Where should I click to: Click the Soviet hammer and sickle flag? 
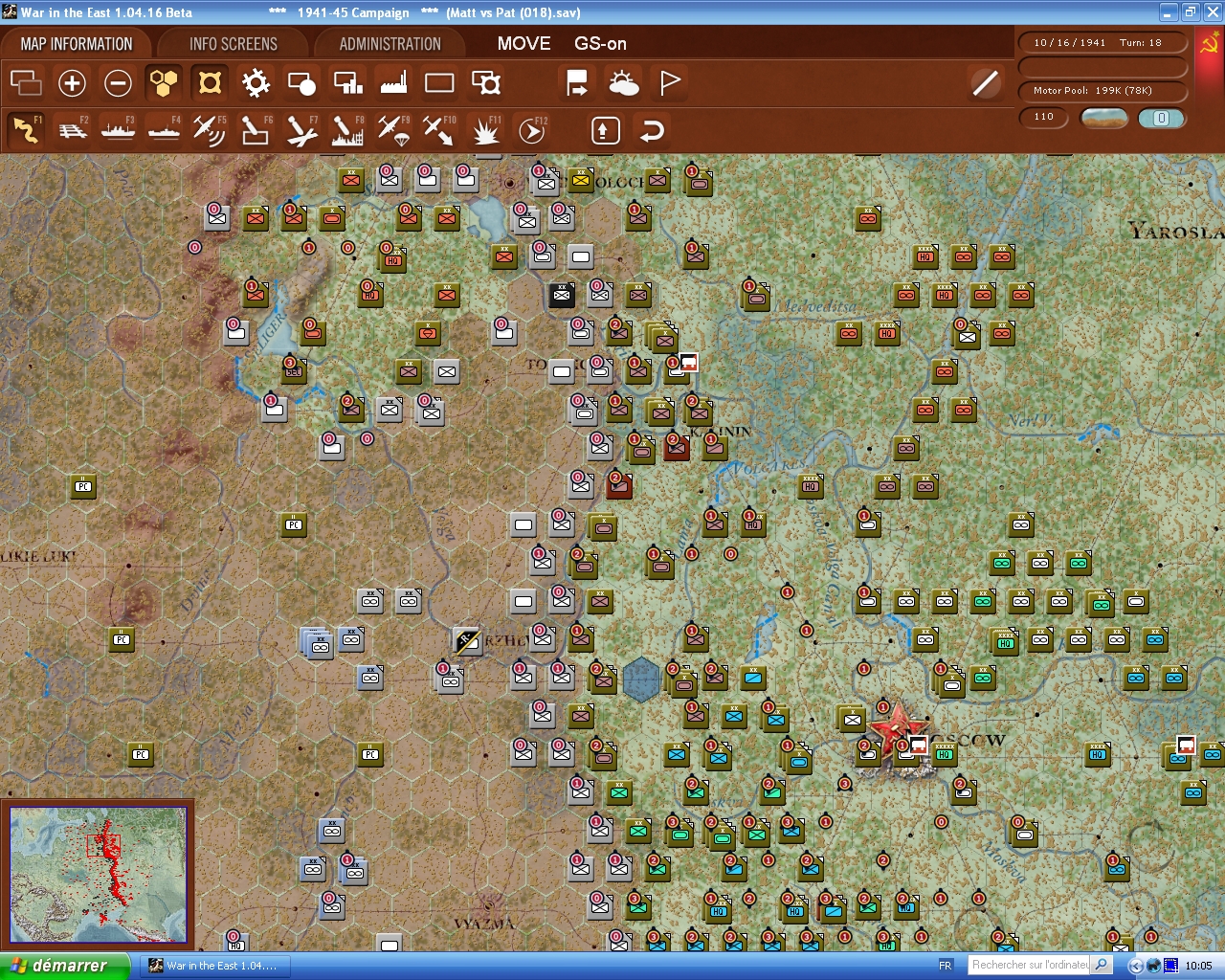pos(1209,44)
